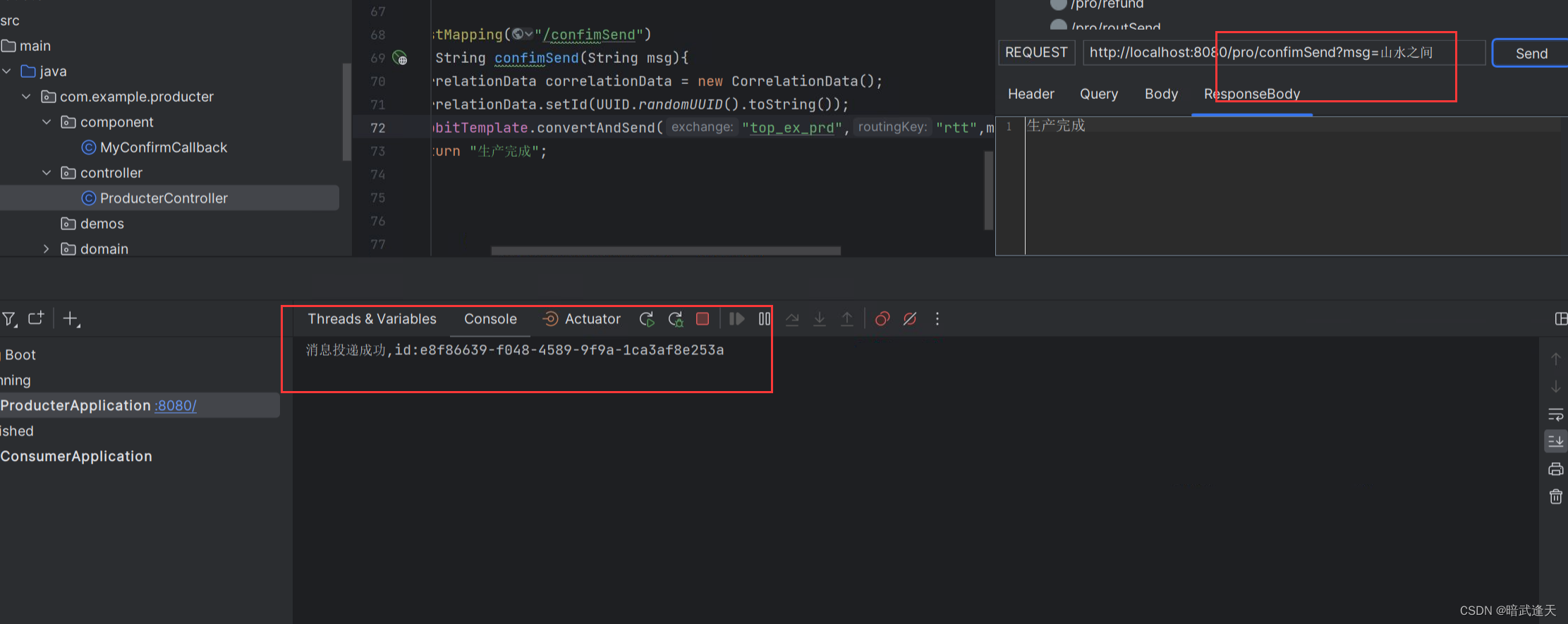Click the response body text 生产完成
The width and height of the screenshot is (1568, 624).
pyautogui.click(x=1056, y=126)
